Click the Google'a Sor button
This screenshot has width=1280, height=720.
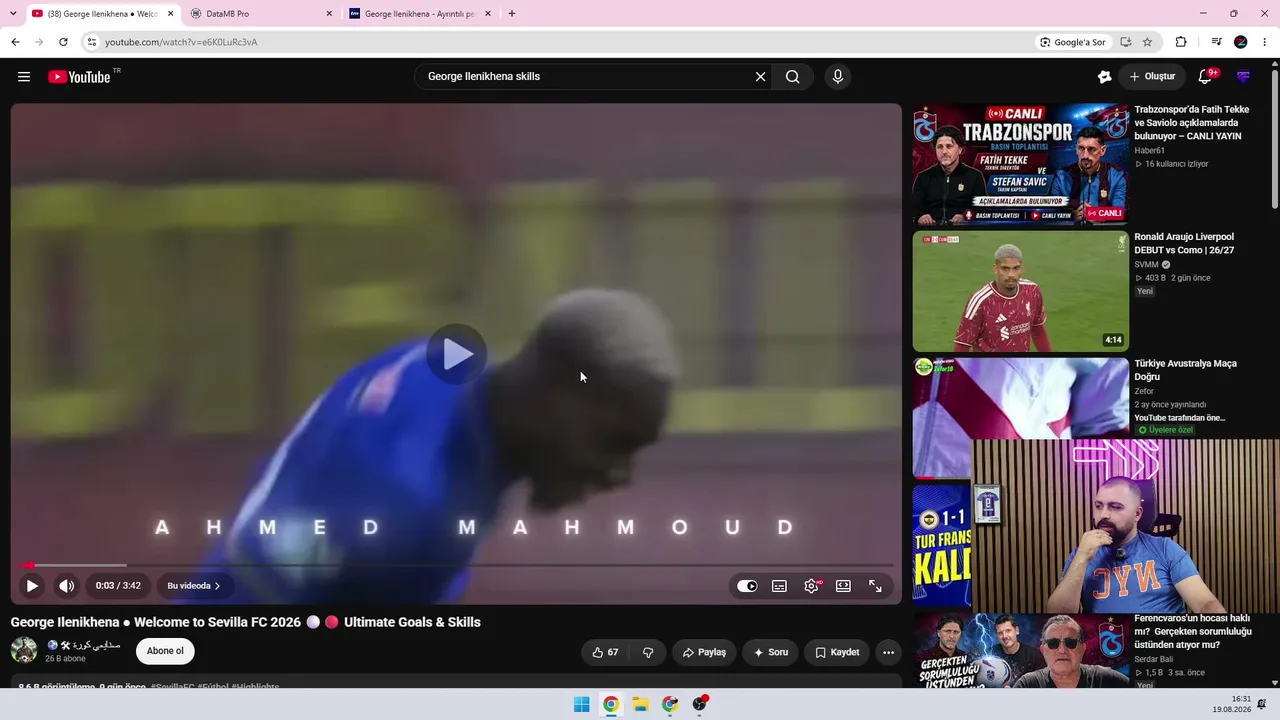[x=1073, y=42]
